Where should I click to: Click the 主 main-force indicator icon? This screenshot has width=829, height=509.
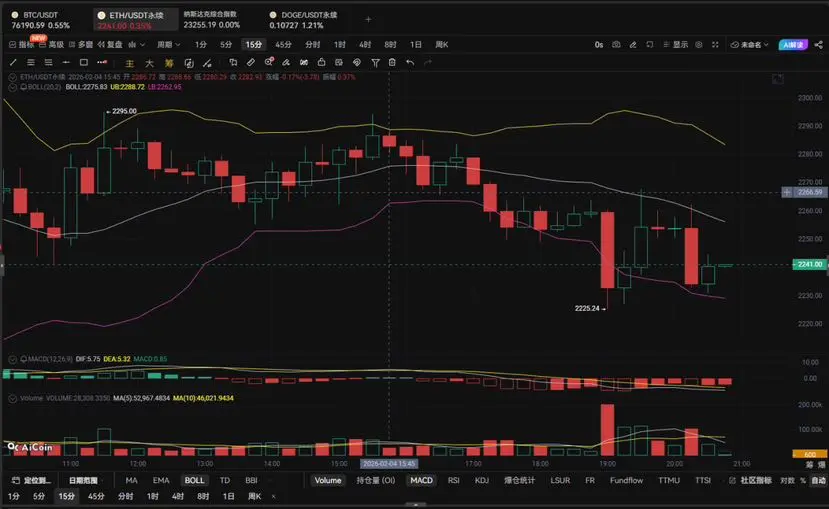coord(130,63)
